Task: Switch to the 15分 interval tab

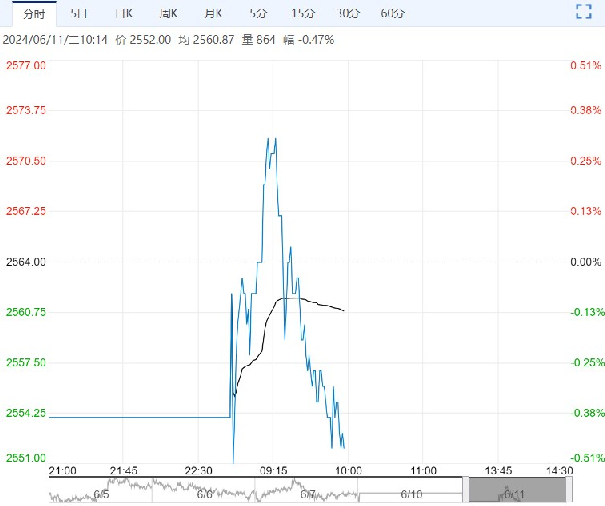Action: (x=302, y=13)
